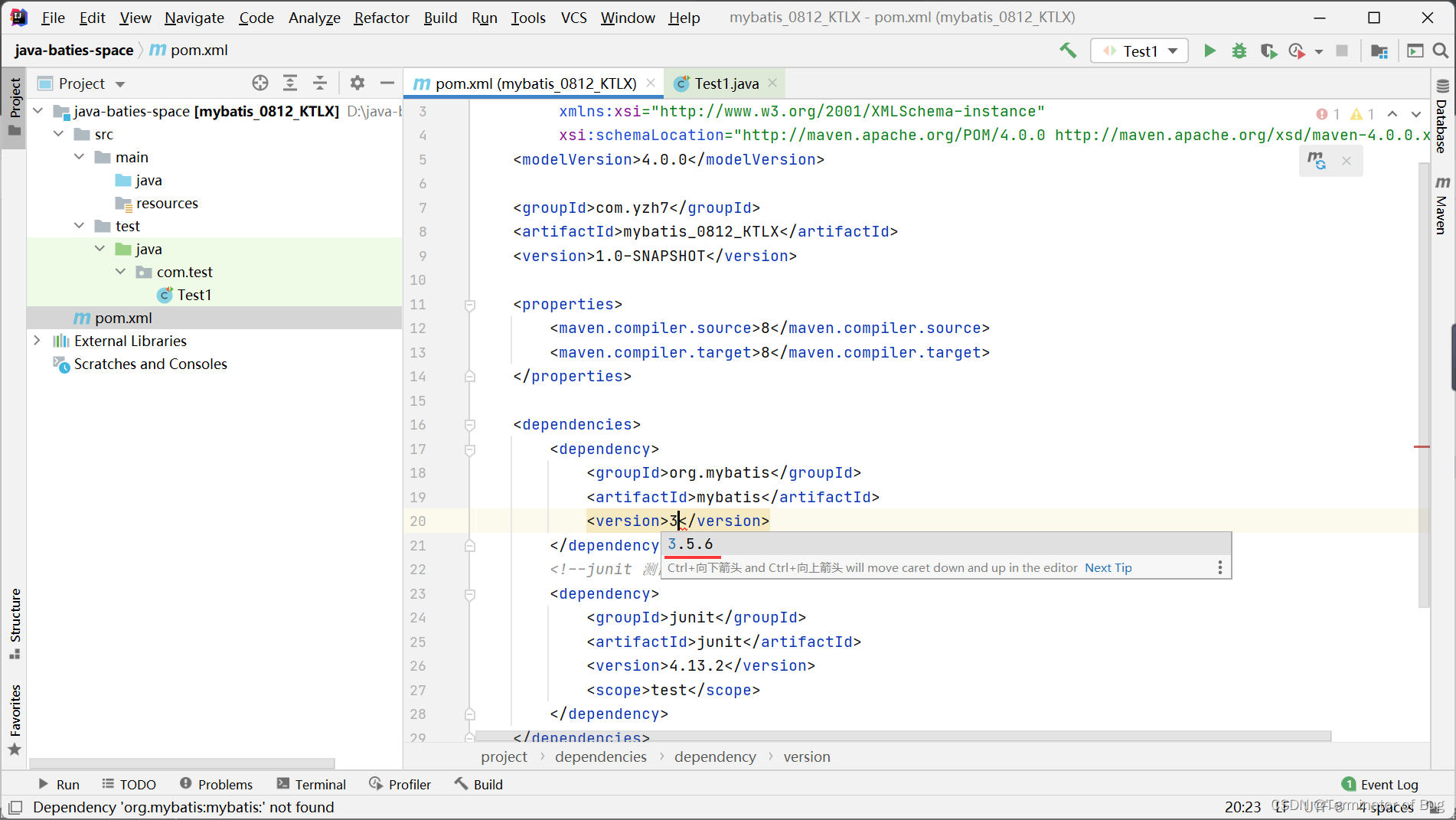Jump to next highlighted error arrow
This screenshot has width=1456, height=820.
[x=1416, y=114]
